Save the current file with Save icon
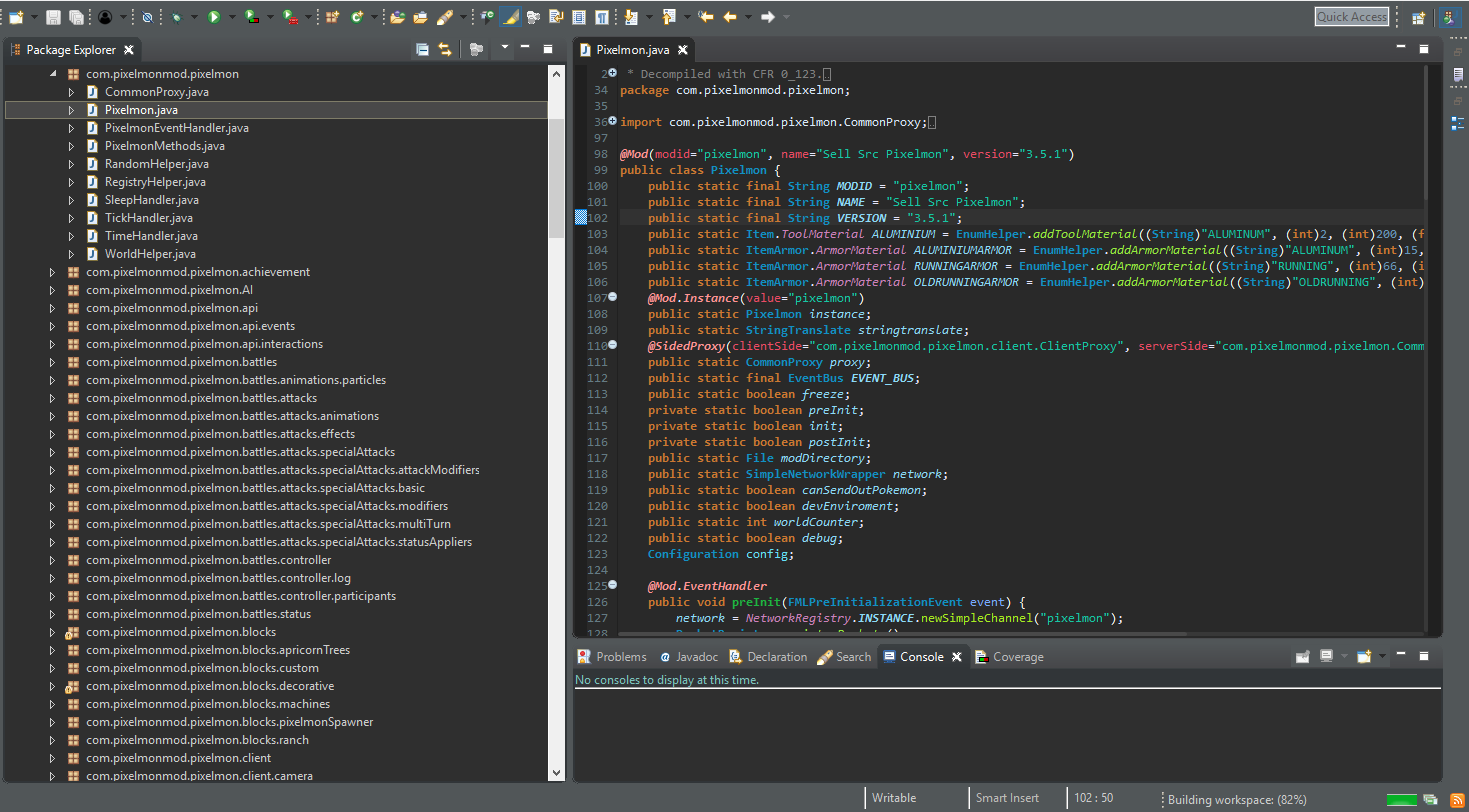Viewport: 1469px width, 812px height. 53,17
